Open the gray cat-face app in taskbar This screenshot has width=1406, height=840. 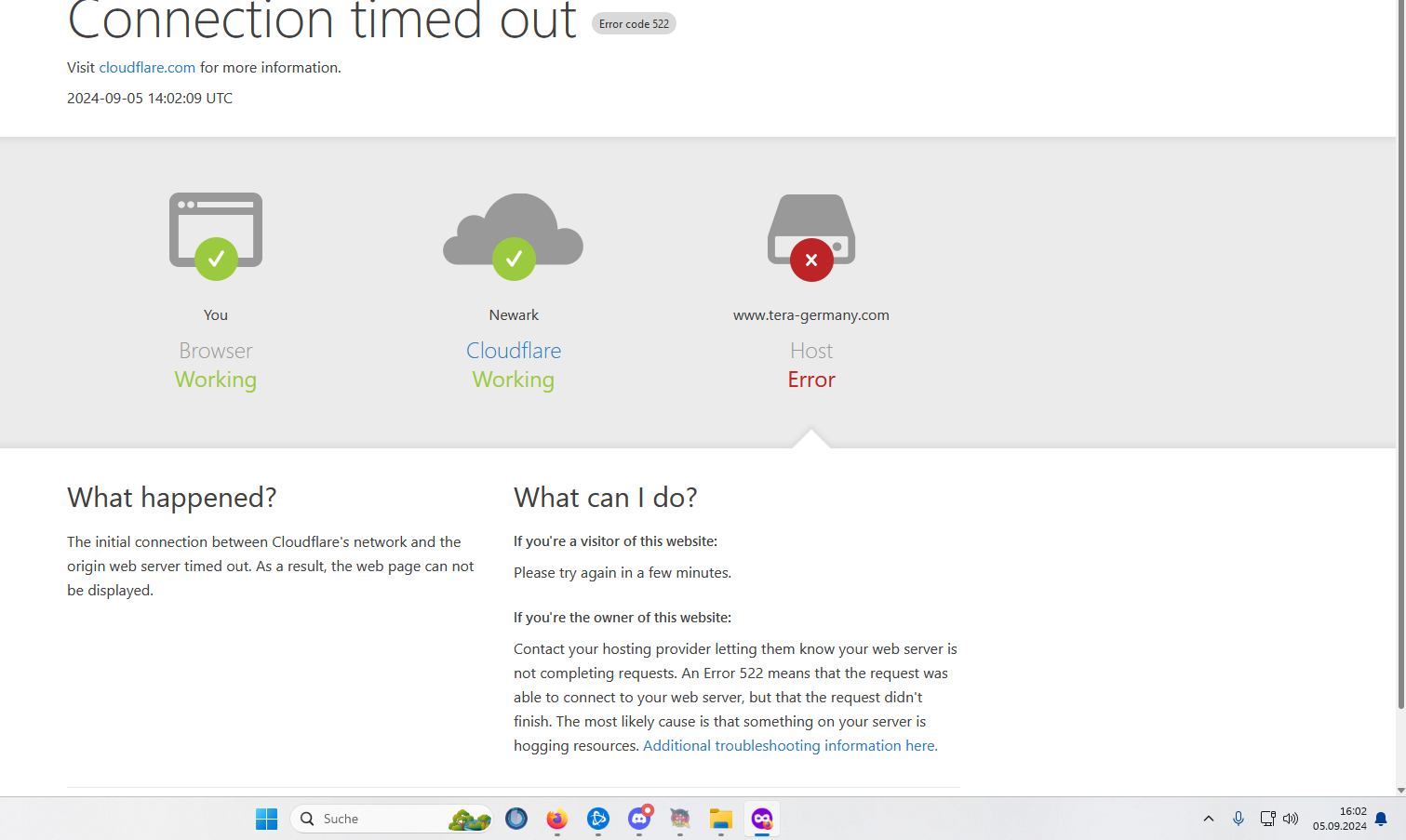[679, 819]
